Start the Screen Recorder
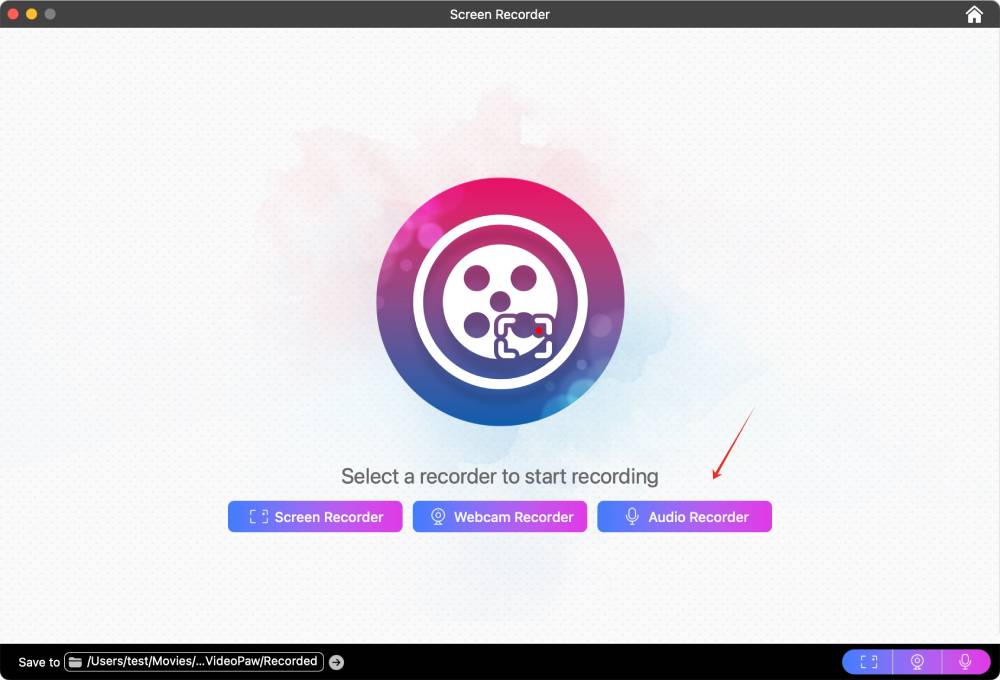 [x=314, y=516]
